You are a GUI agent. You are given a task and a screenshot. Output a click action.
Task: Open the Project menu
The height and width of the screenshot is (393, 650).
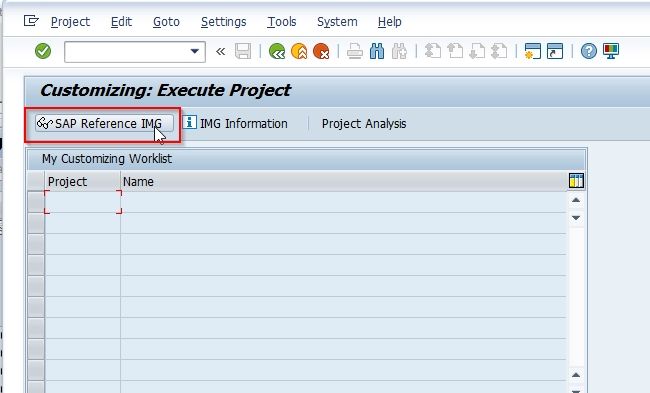pyautogui.click(x=70, y=22)
